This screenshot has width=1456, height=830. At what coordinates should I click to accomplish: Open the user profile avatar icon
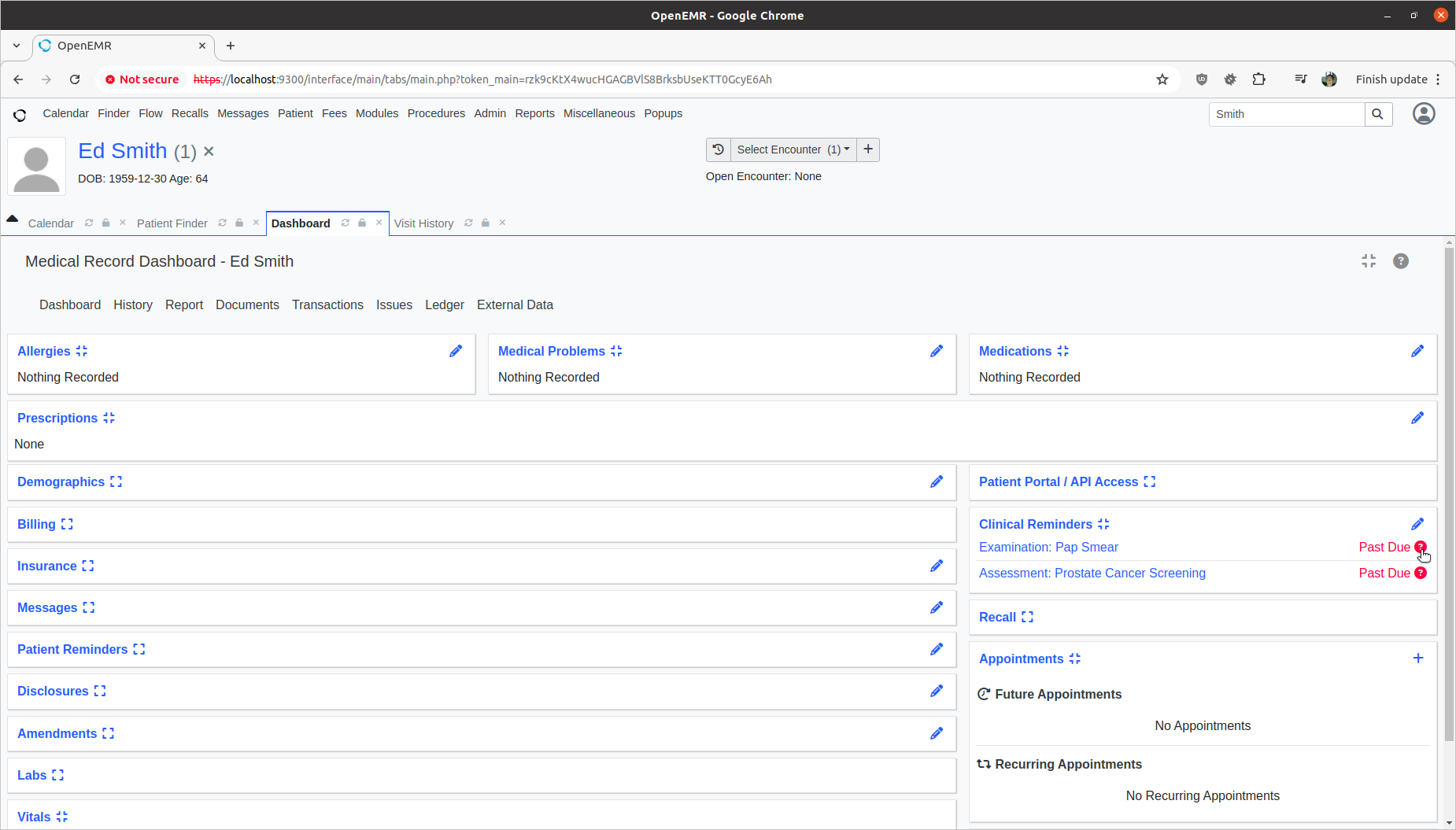click(1423, 114)
